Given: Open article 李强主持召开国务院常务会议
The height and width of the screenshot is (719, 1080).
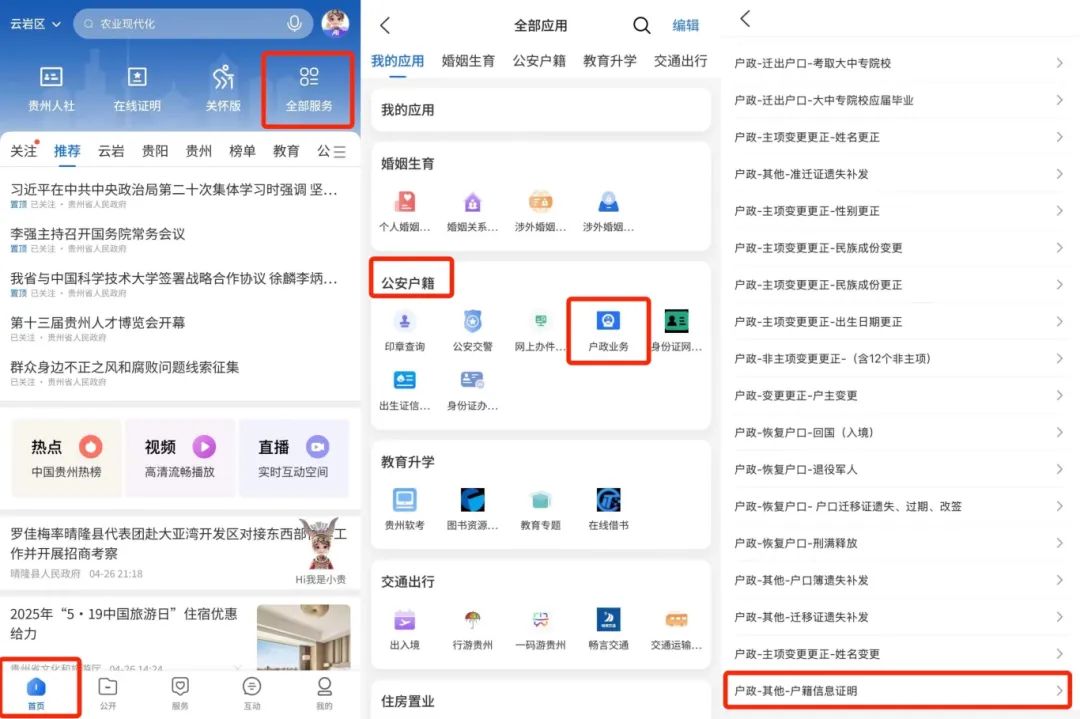Looking at the screenshot, I should pyautogui.click(x=98, y=233).
